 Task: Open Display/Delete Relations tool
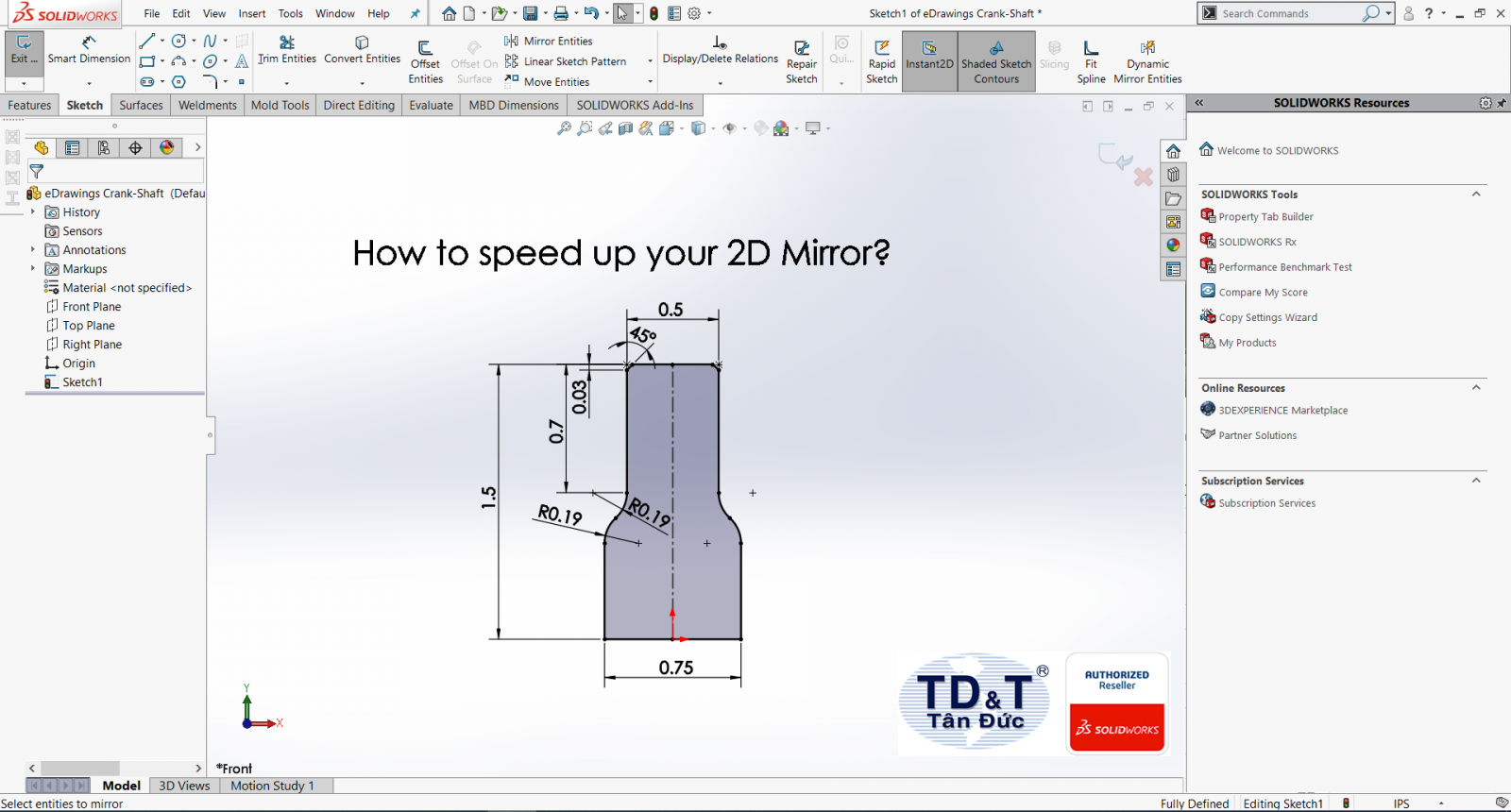(720, 51)
